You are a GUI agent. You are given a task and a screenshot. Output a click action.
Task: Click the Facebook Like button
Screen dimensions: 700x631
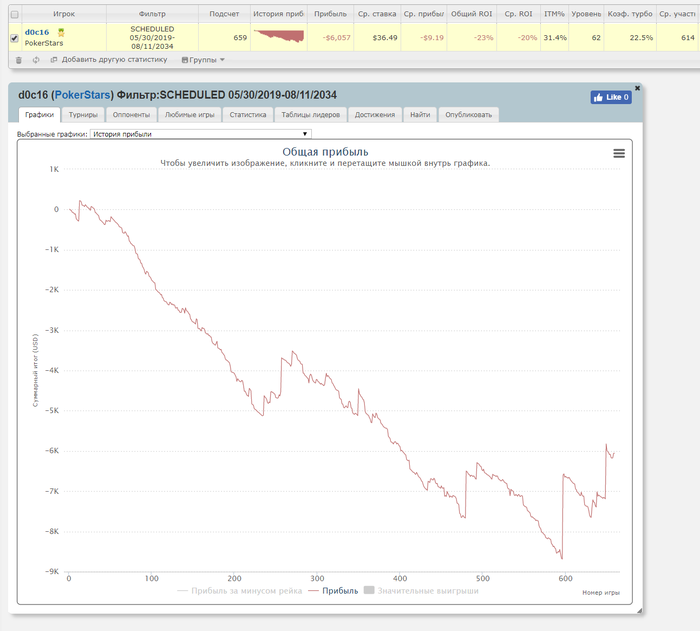coord(611,97)
